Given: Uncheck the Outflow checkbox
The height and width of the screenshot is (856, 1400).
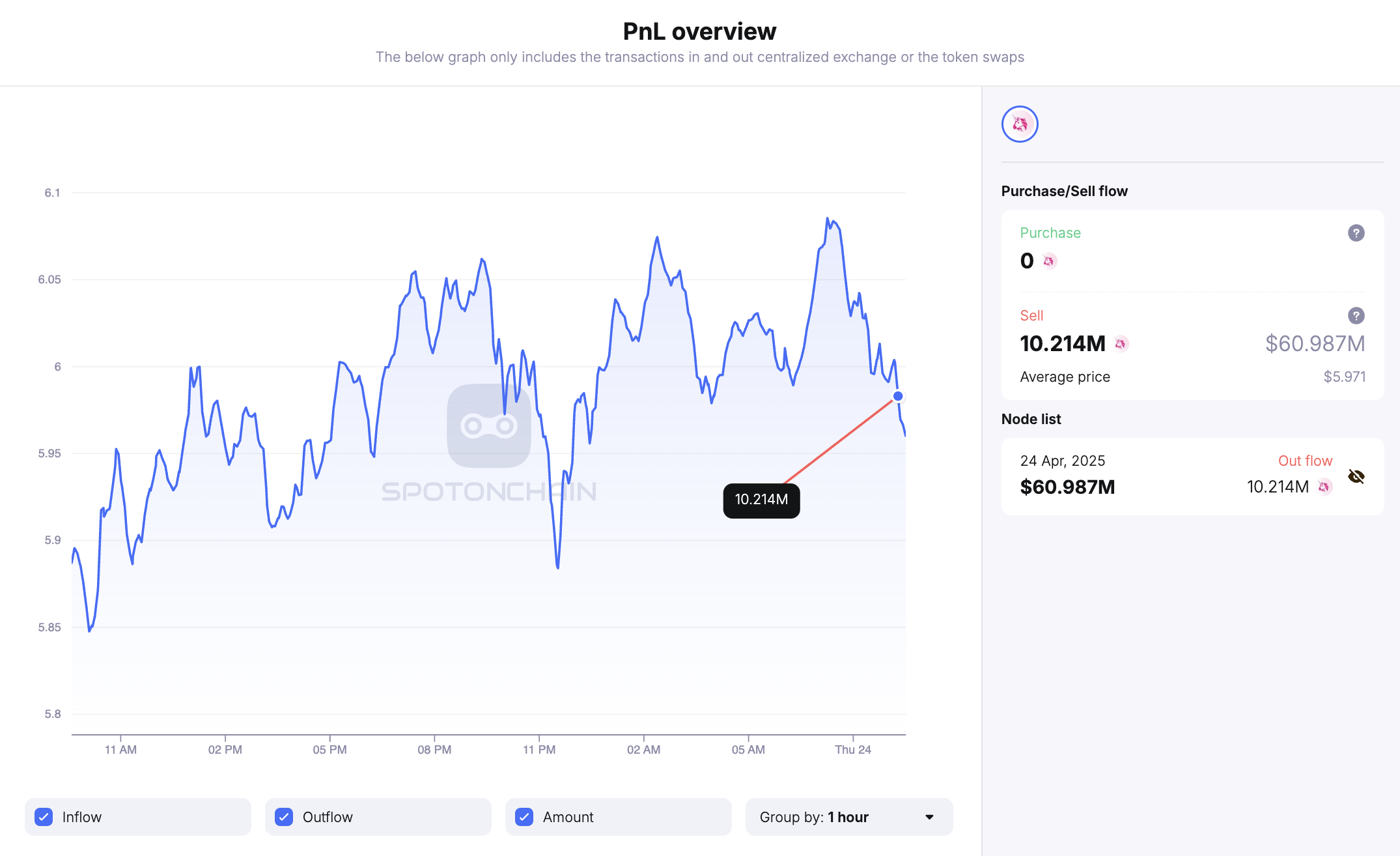Looking at the screenshot, I should (284, 817).
